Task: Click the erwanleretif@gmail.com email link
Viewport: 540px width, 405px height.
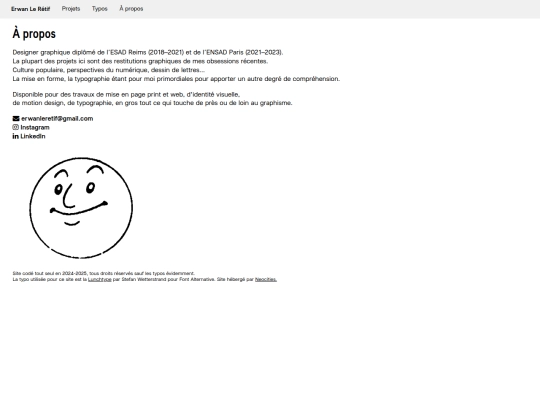Action: [57, 118]
